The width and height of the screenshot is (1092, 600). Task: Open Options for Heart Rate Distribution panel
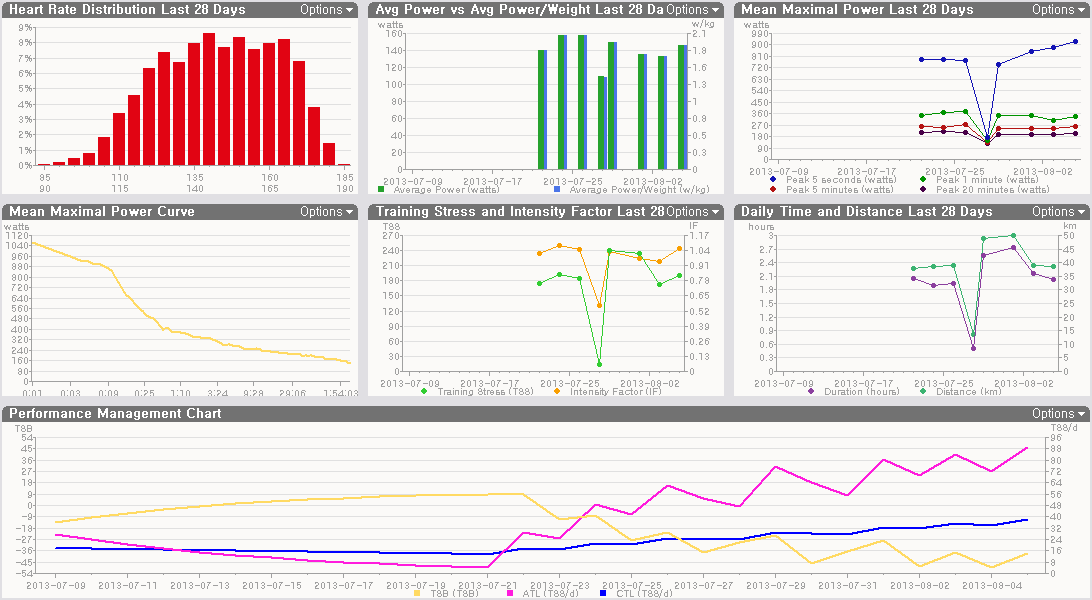[327, 10]
